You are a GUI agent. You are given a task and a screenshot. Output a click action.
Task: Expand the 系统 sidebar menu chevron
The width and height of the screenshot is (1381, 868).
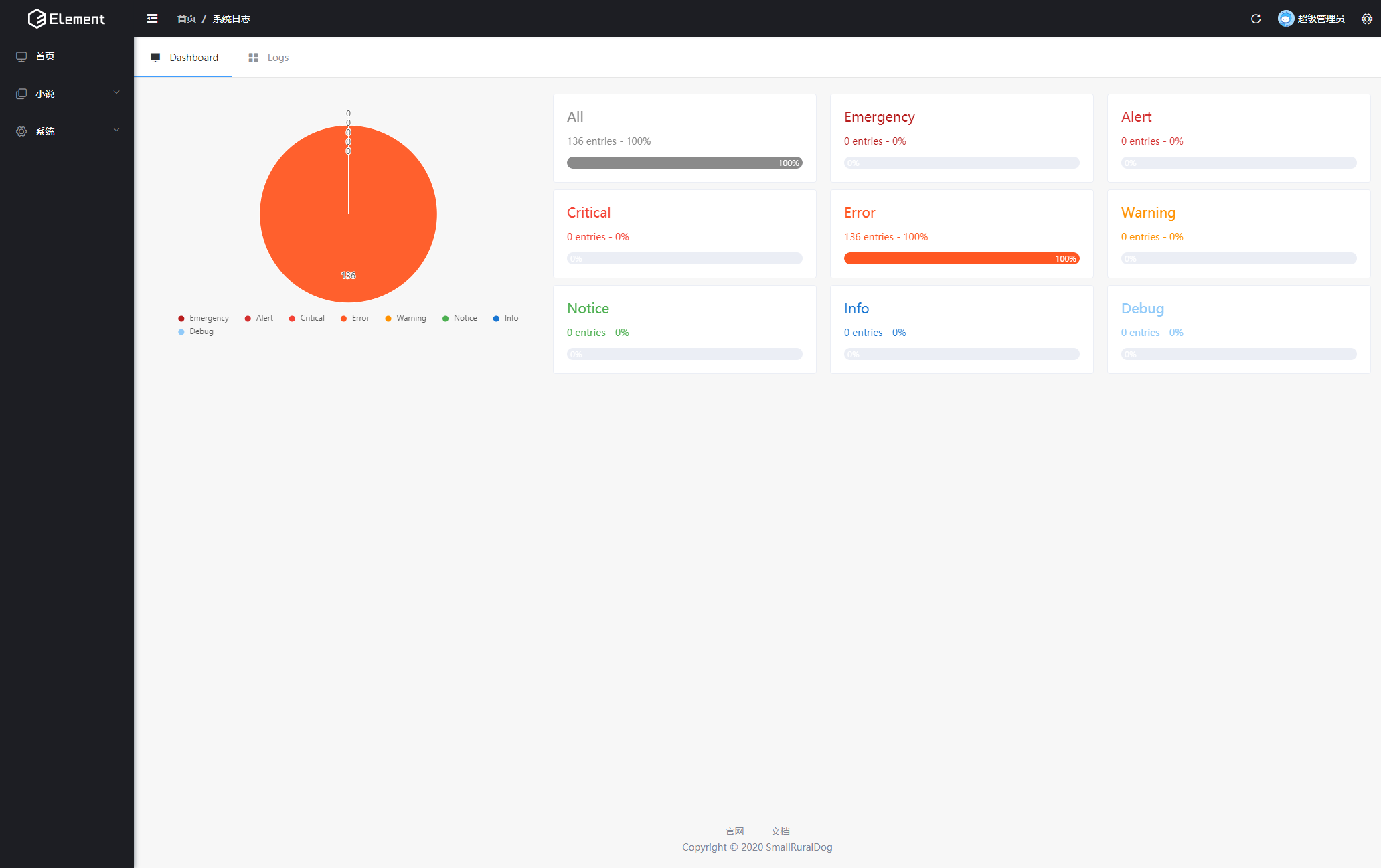(x=116, y=130)
